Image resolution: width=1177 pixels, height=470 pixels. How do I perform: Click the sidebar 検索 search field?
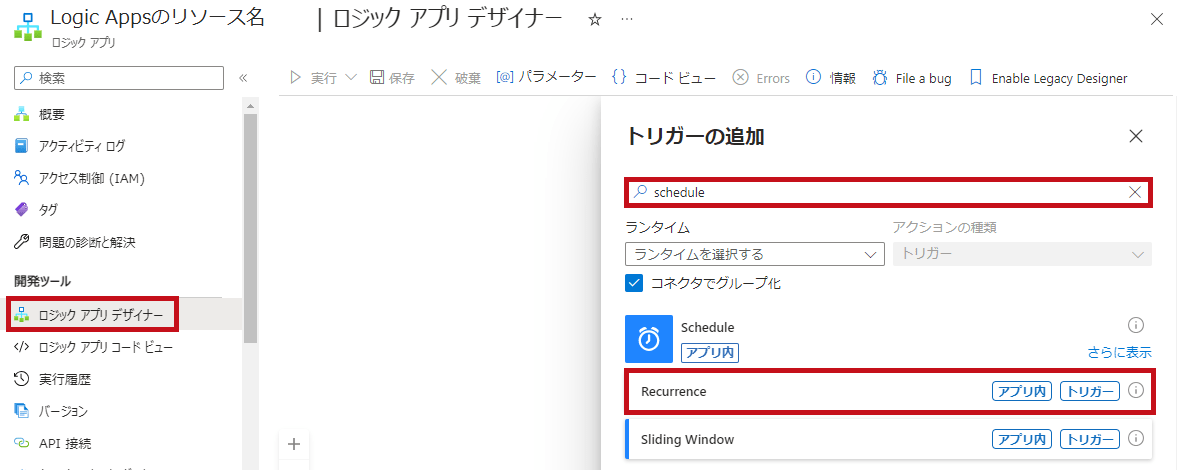click(x=120, y=78)
